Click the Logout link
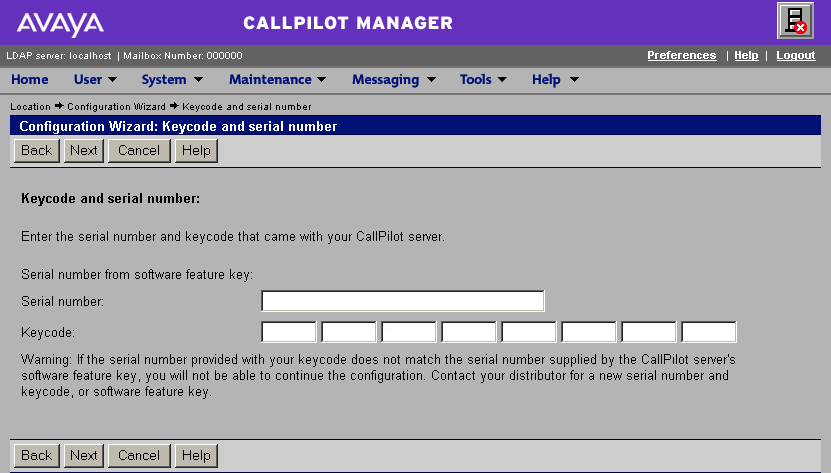This screenshot has height=473, width=831. tap(795, 55)
